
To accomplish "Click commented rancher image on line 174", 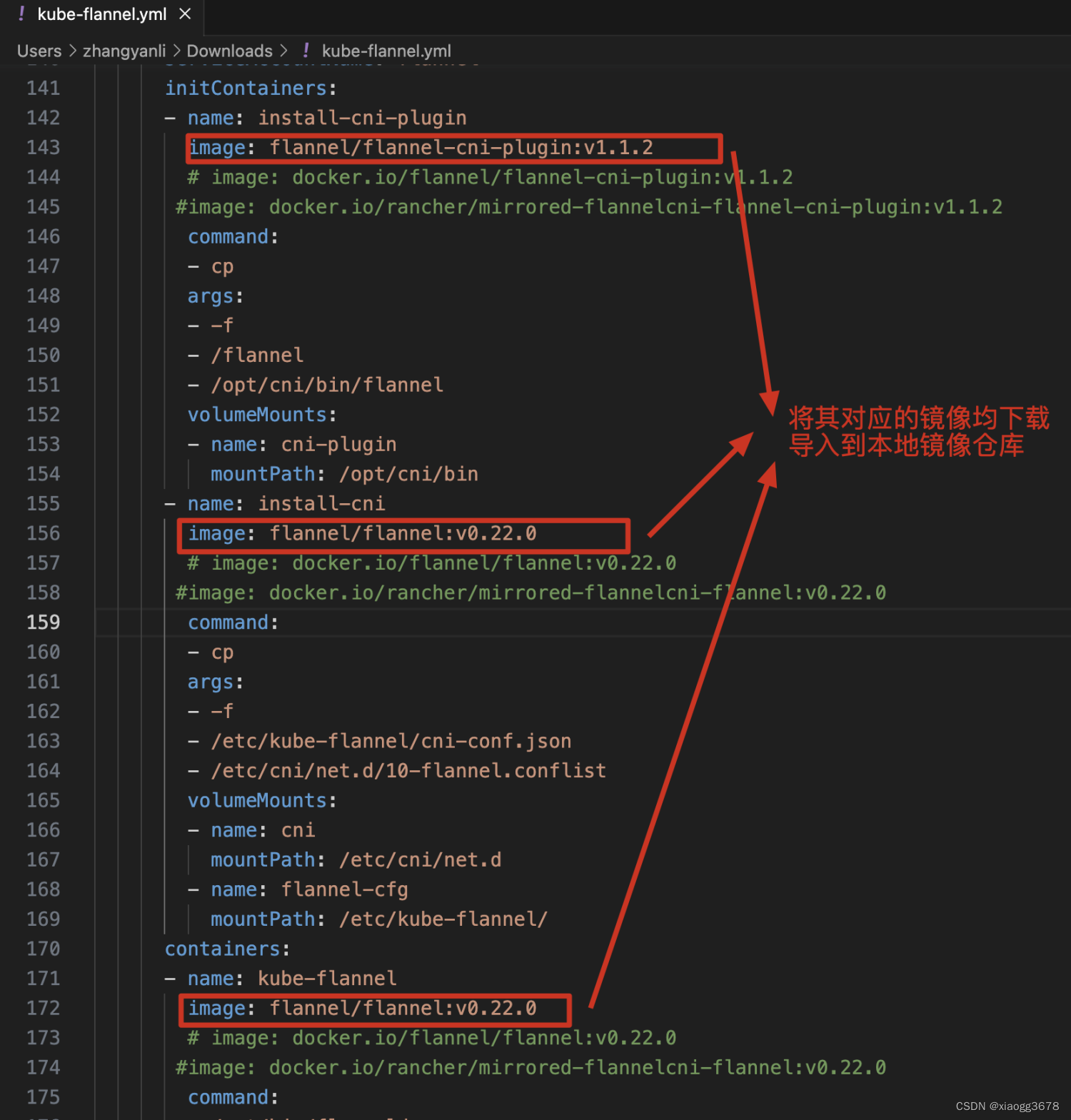I will coord(531,1068).
